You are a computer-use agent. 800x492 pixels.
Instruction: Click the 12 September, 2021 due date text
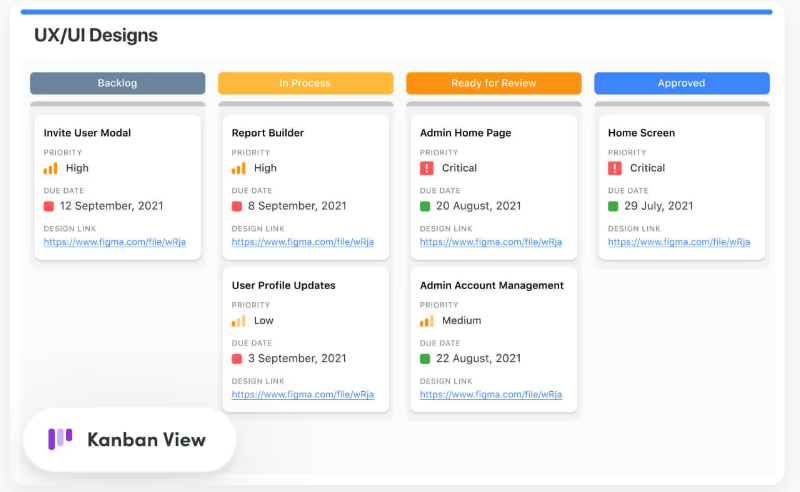(x=112, y=206)
